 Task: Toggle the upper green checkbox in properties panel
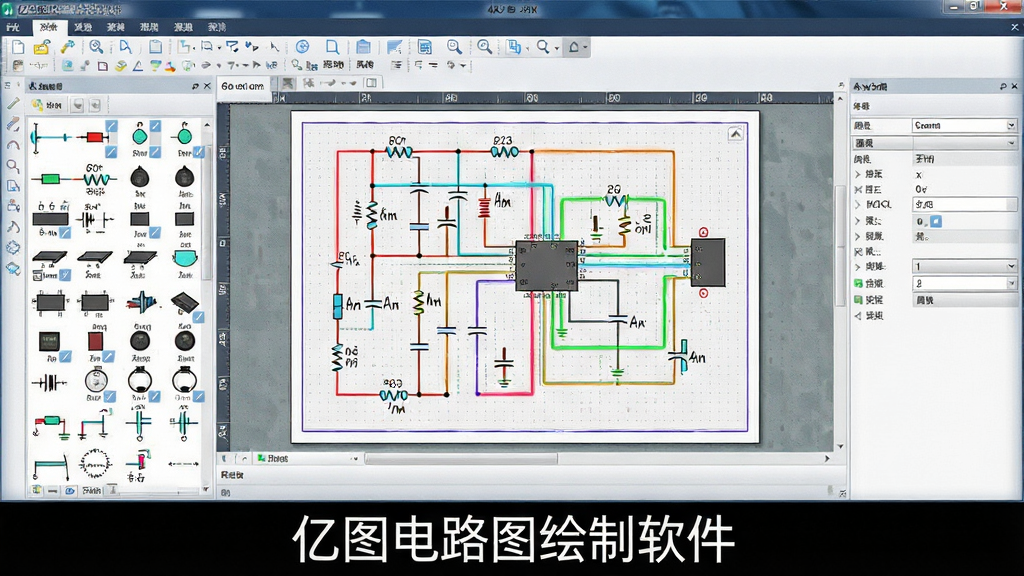[858, 283]
